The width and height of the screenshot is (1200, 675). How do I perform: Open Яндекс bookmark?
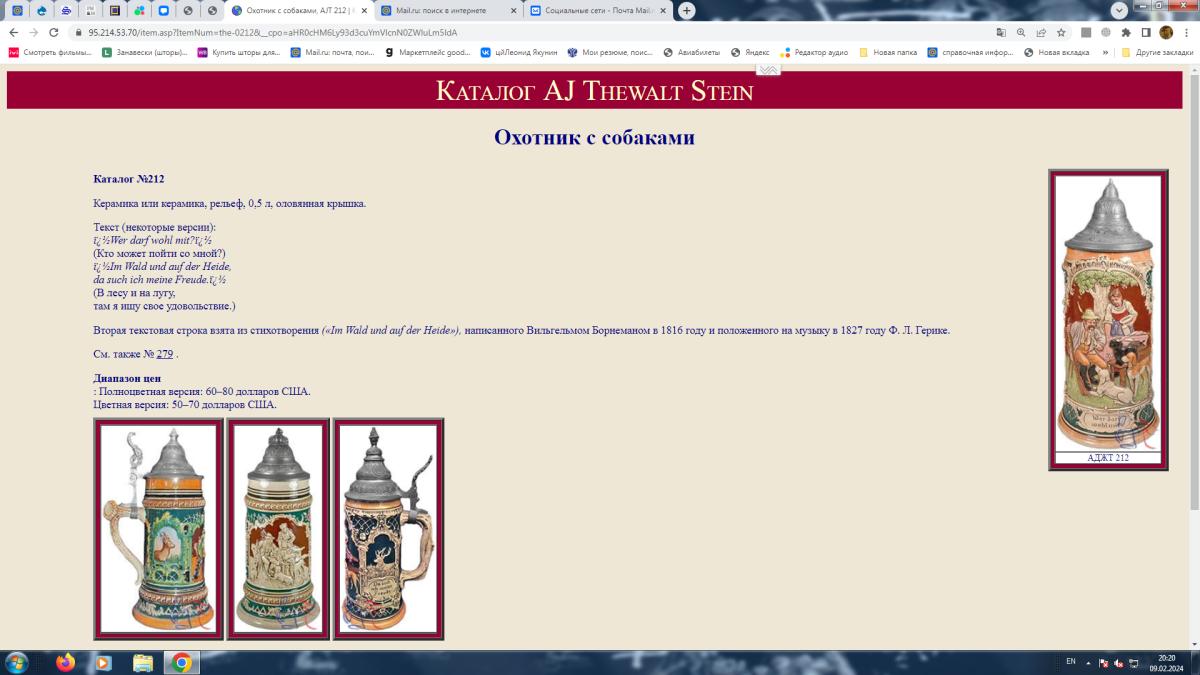pyautogui.click(x=751, y=52)
